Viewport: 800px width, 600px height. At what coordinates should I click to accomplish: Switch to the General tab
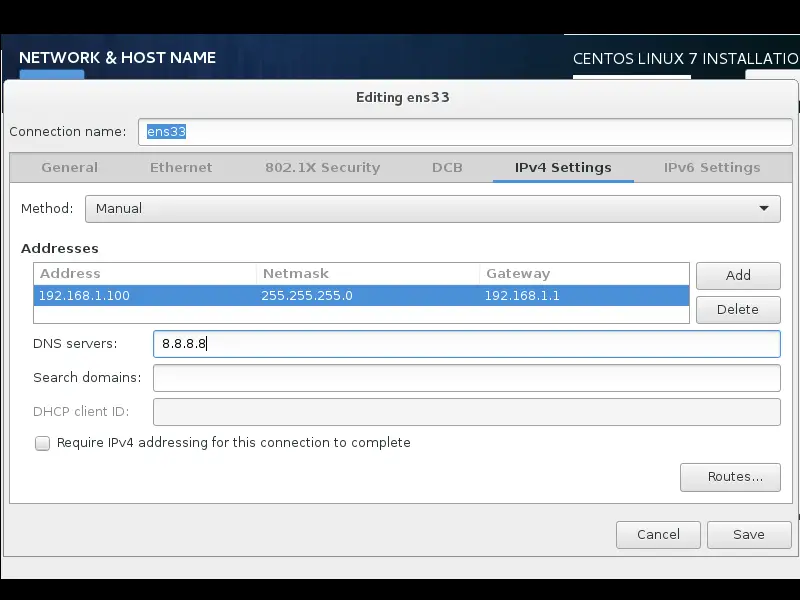[x=69, y=167]
